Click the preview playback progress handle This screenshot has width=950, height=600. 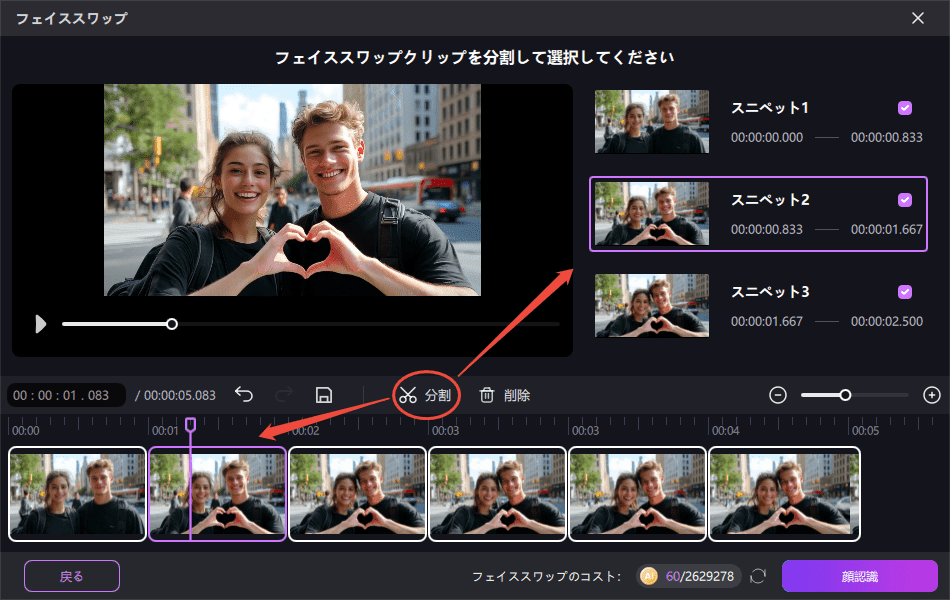tap(172, 324)
